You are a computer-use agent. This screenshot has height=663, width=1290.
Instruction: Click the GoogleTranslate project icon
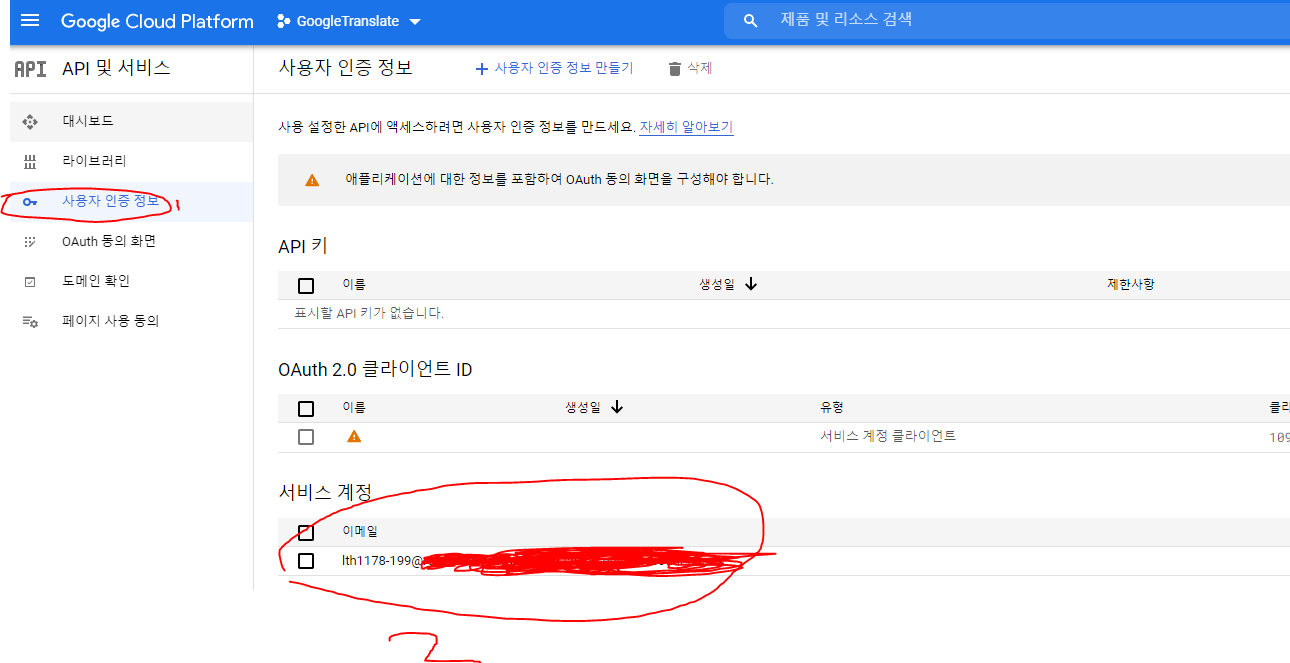coord(283,21)
